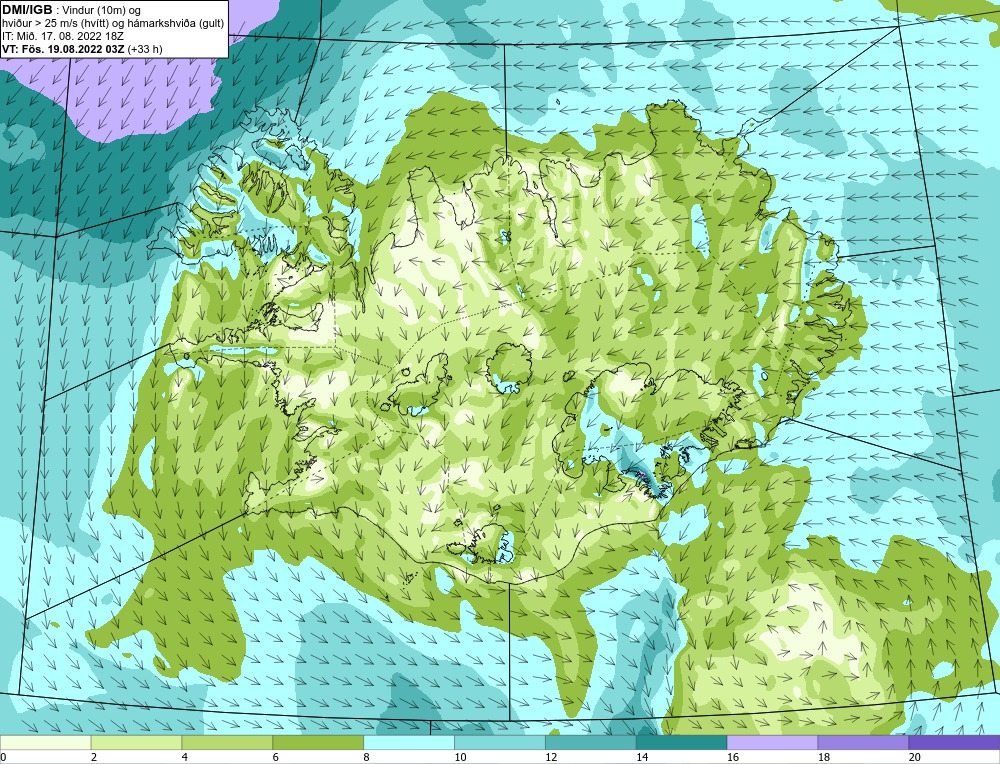Screen dimensions: 1000x764
Task: Click the legend value label '6'
Action: click(276, 757)
